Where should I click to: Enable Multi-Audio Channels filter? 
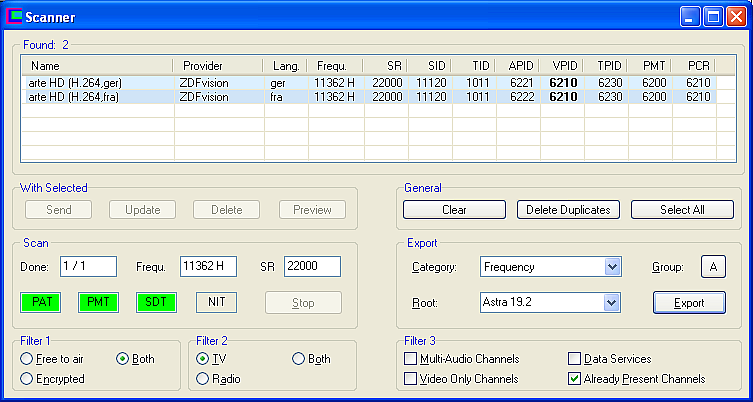[x=411, y=359]
